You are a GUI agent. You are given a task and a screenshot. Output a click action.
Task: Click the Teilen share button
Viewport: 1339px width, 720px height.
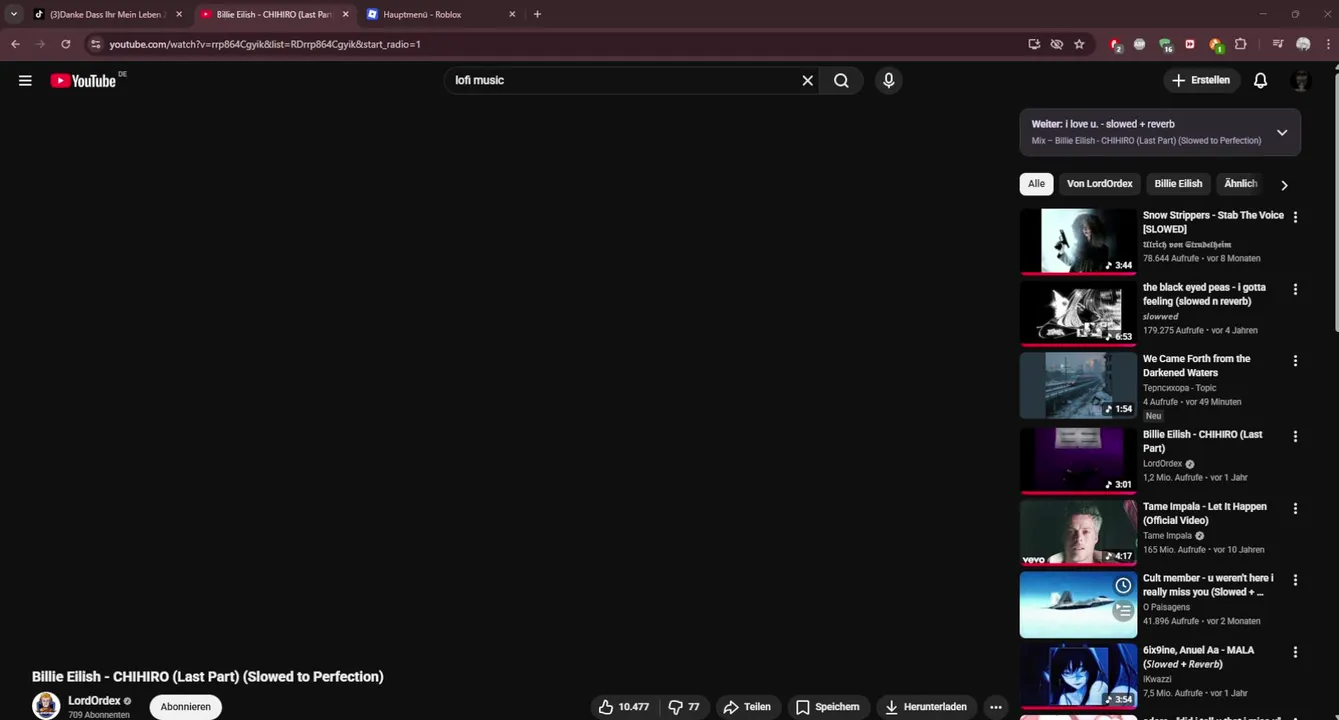click(x=746, y=707)
